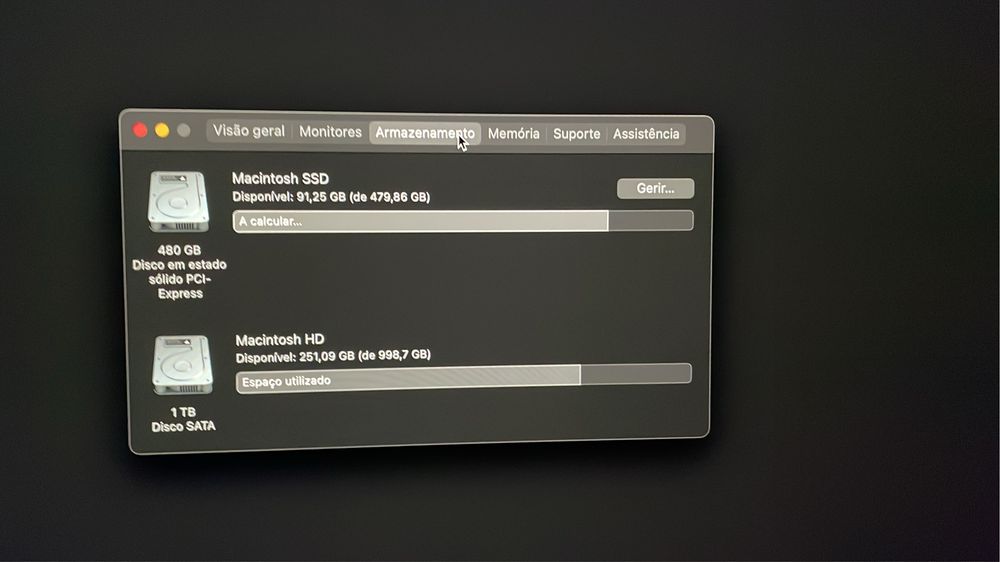Open the Assistência tab
Image resolution: width=1000 pixels, height=562 pixels.
[x=646, y=134]
